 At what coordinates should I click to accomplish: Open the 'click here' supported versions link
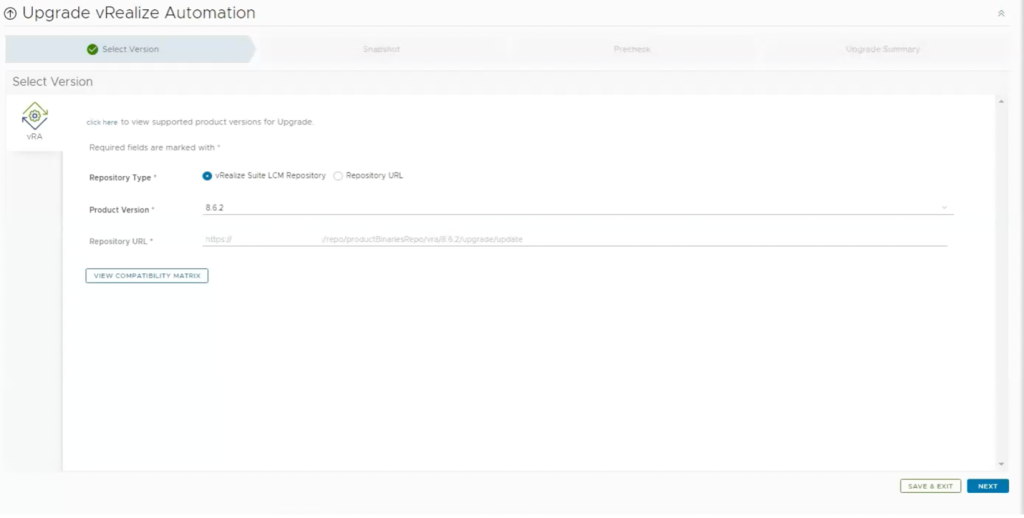(x=102, y=122)
